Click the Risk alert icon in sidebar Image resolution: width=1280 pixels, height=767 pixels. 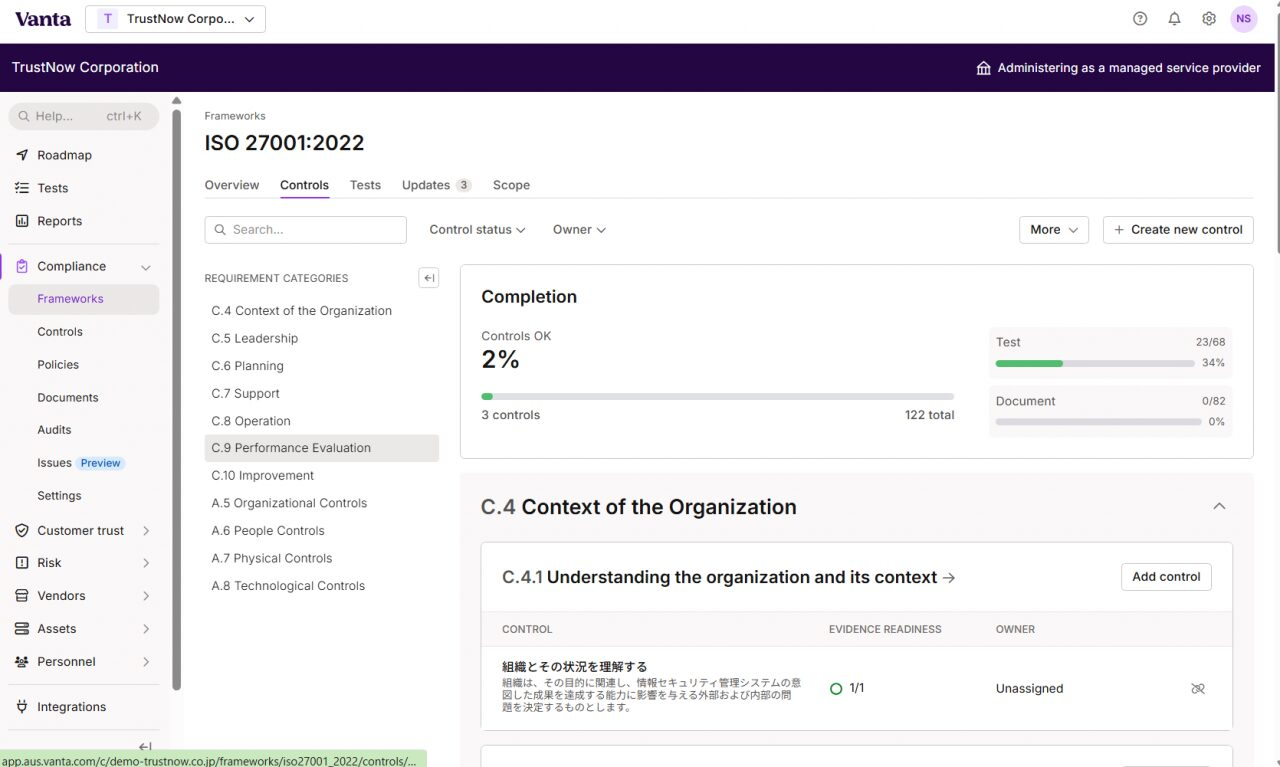[22, 563]
